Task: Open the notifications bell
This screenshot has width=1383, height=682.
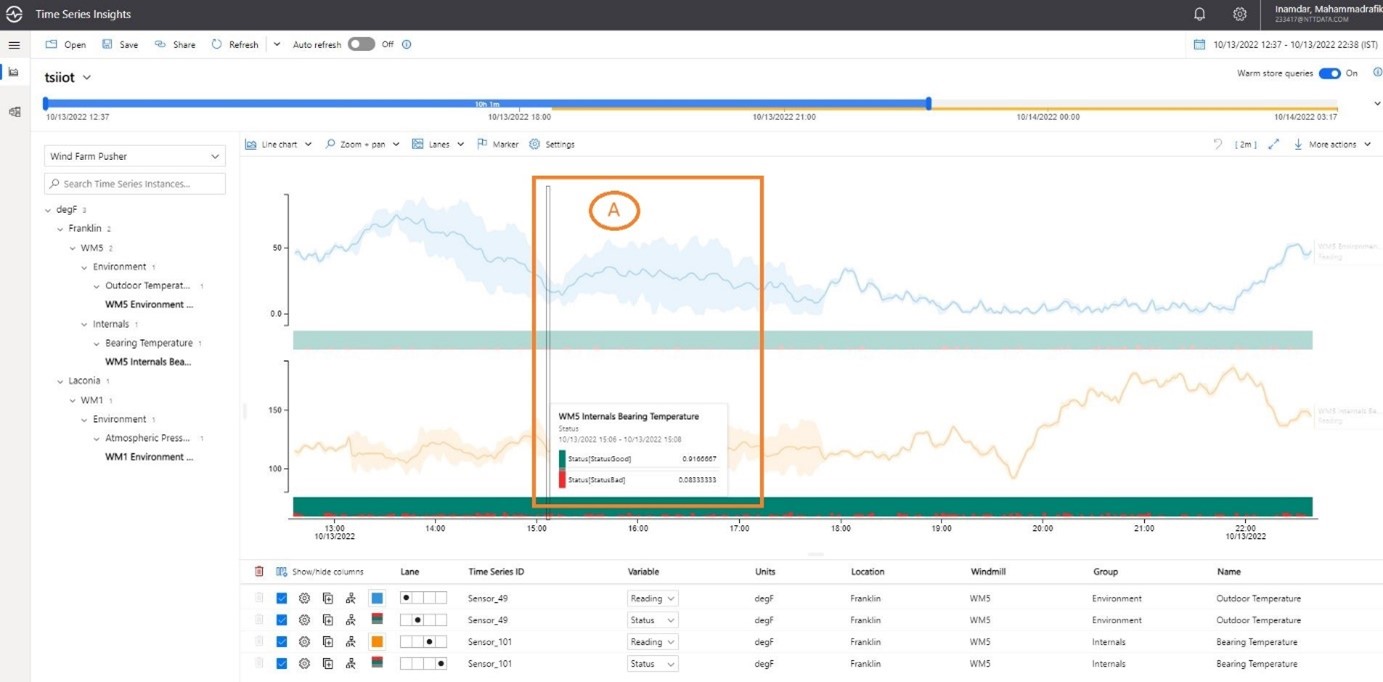Action: pyautogui.click(x=1200, y=15)
